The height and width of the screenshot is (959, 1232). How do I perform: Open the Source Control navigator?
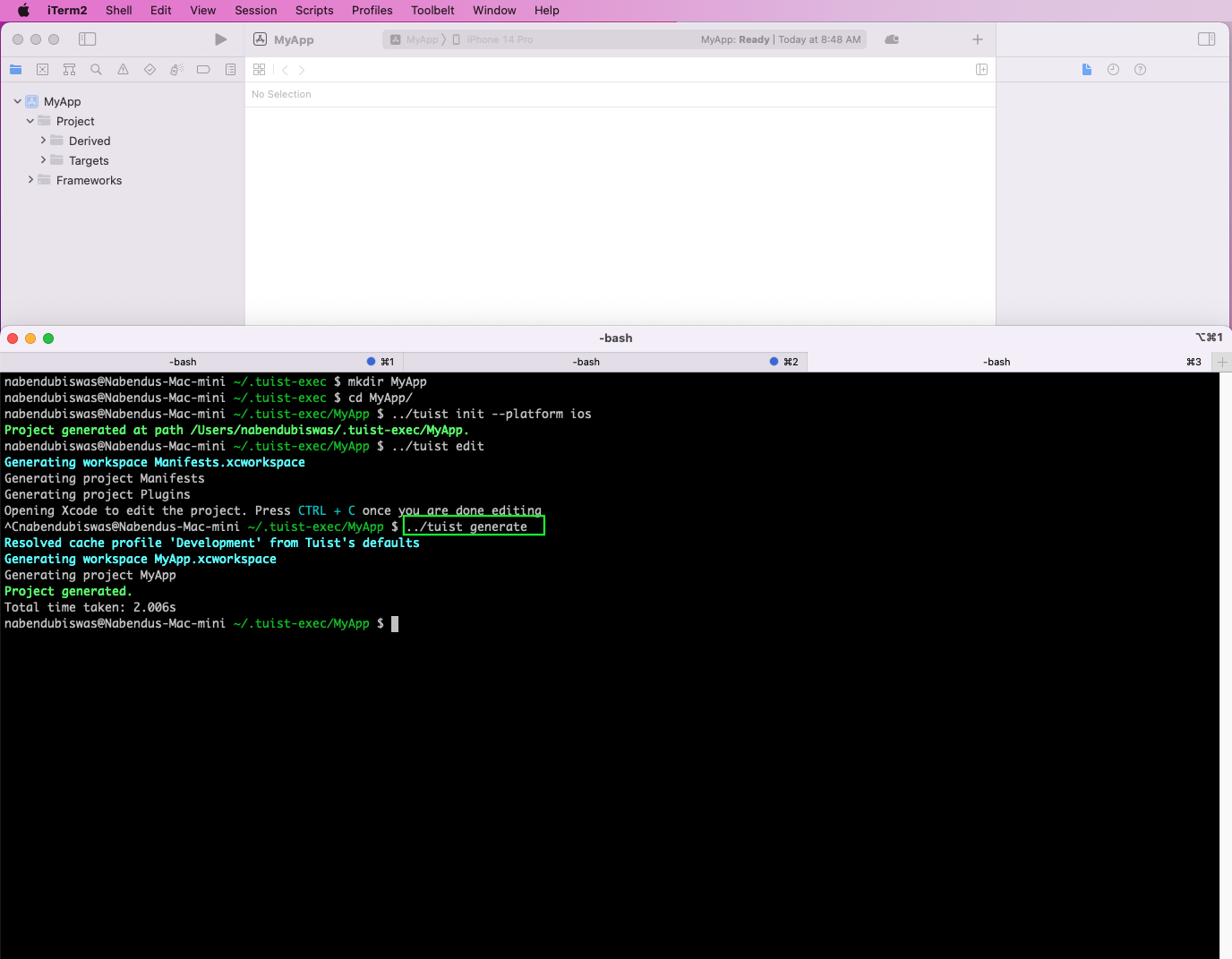(x=42, y=70)
